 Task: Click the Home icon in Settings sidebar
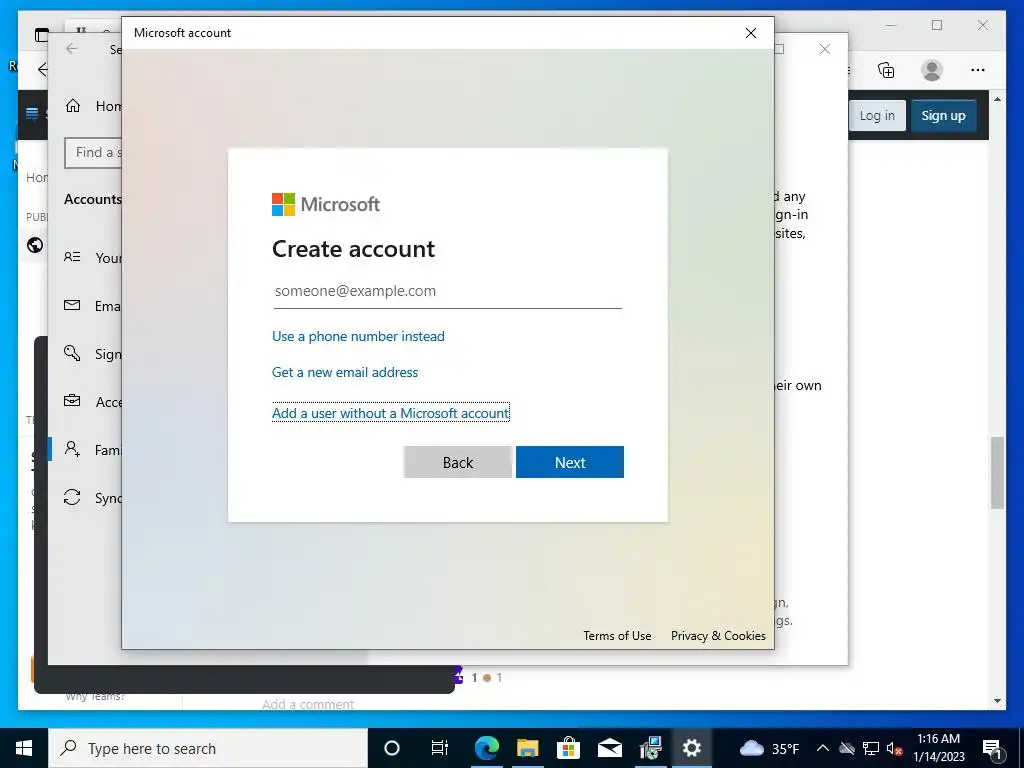(x=72, y=106)
